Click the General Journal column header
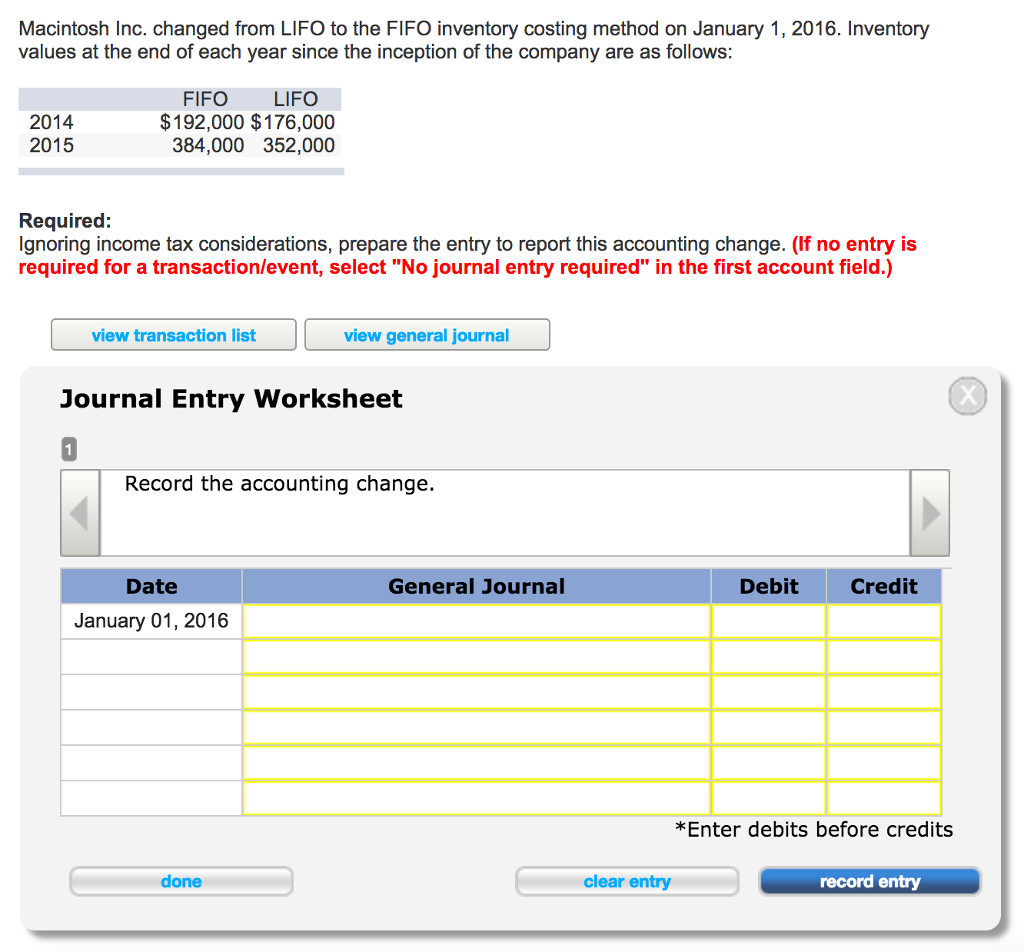Screen dimensions: 1024x952 (x=476, y=586)
